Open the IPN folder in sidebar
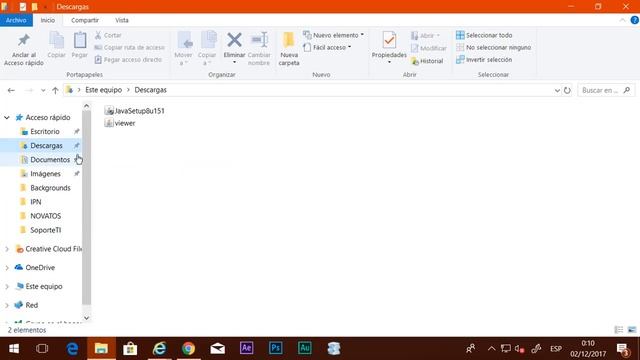The height and width of the screenshot is (360, 640). click(x=36, y=202)
